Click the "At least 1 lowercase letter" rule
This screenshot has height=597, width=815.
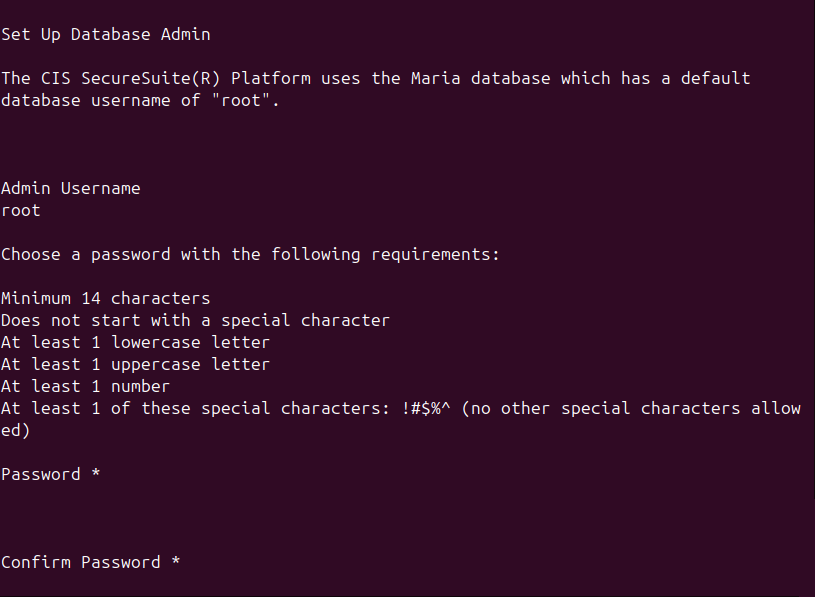[x=135, y=342]
